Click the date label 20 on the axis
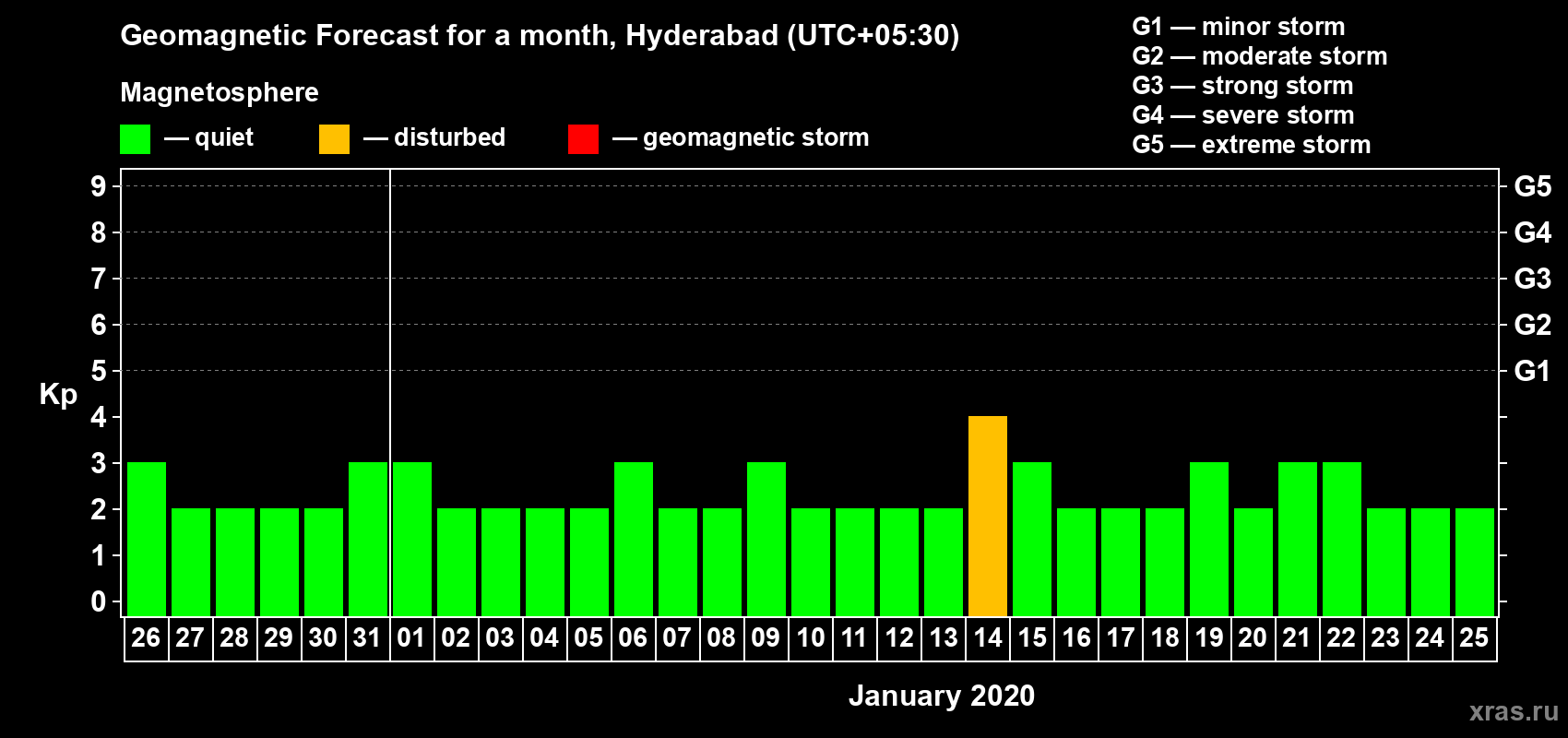The image size is (1568, 738). [1253, 638]
